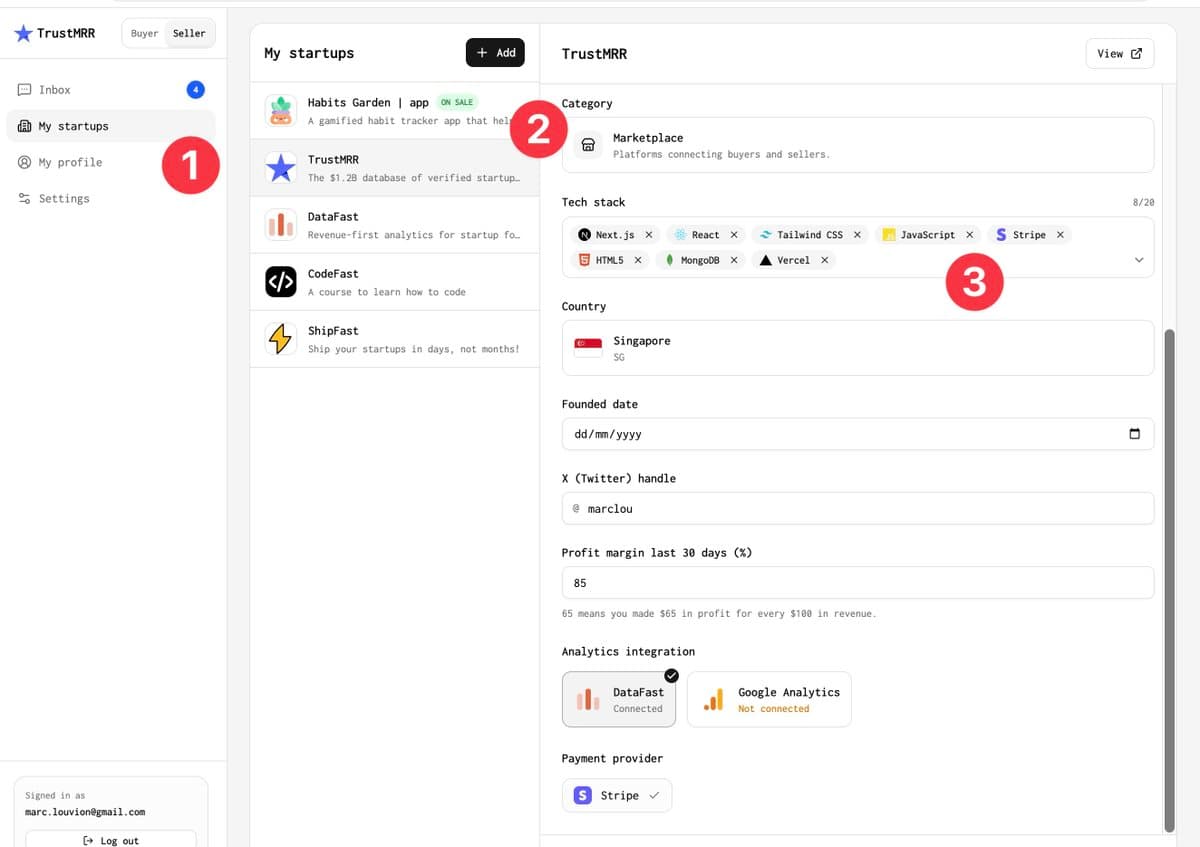Click the 8/20 tech stack counter
Viewport: 1200px width, 847px height.
[x=1143, y=202]
